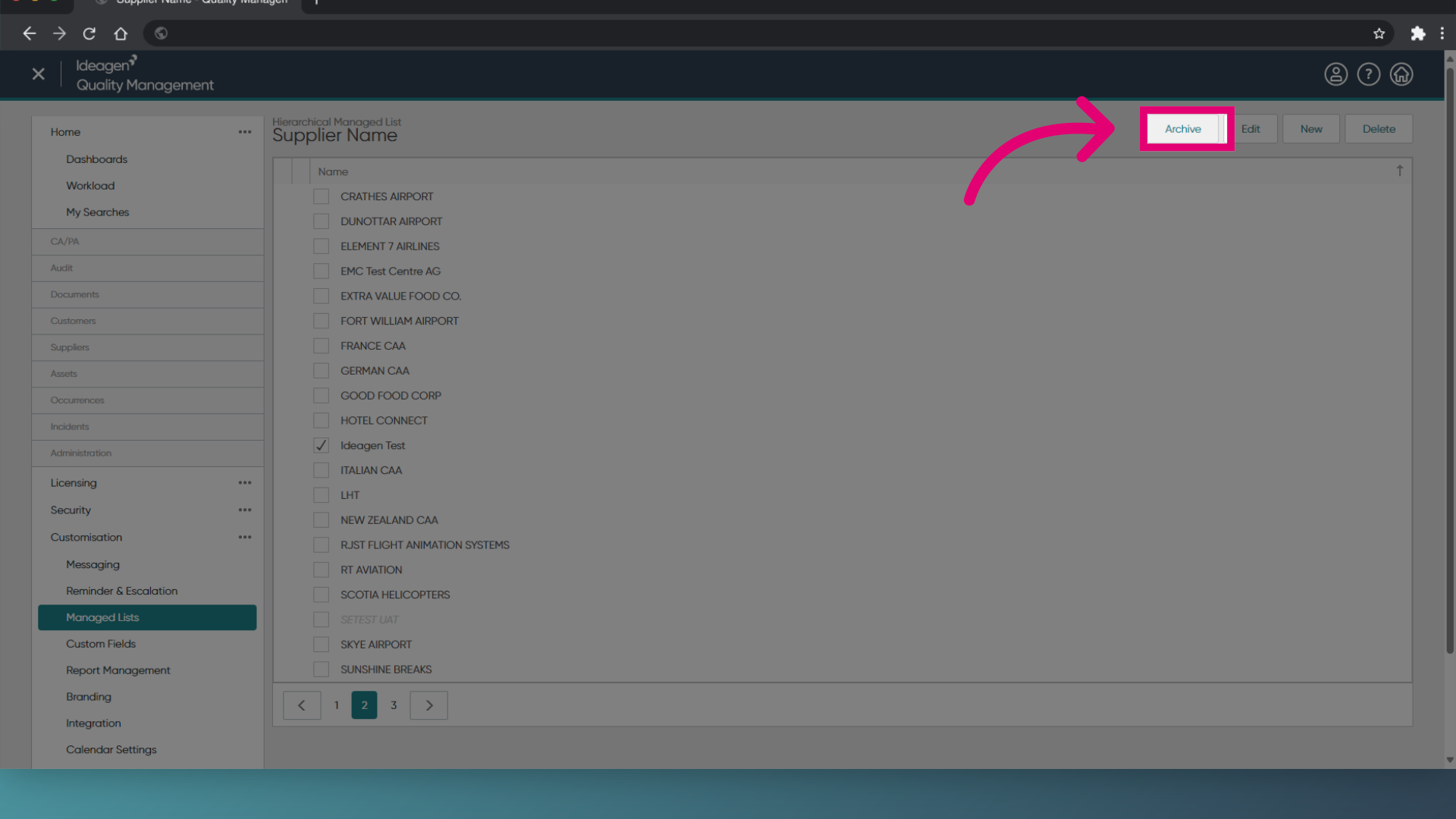Tick the FORT WILLIAM AIRPORT checkbox
1456x819 pixels.
tap(322, 322)
